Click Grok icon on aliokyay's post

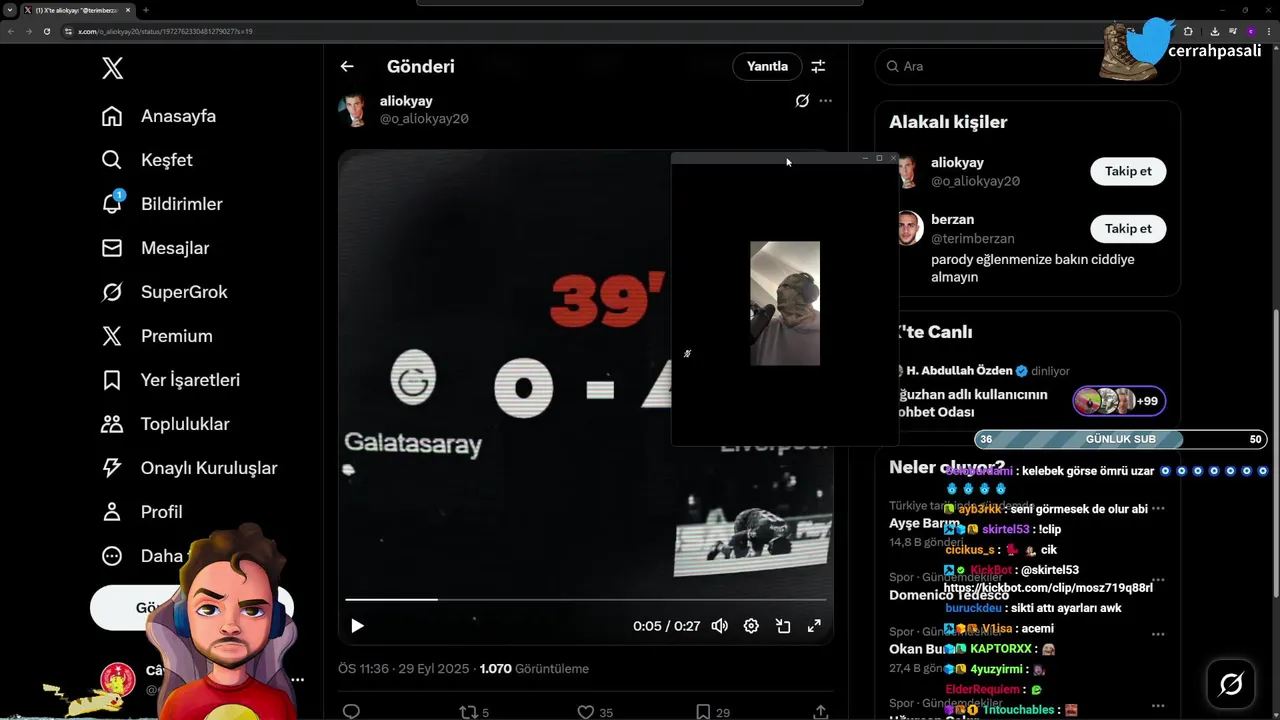(802, 101)
